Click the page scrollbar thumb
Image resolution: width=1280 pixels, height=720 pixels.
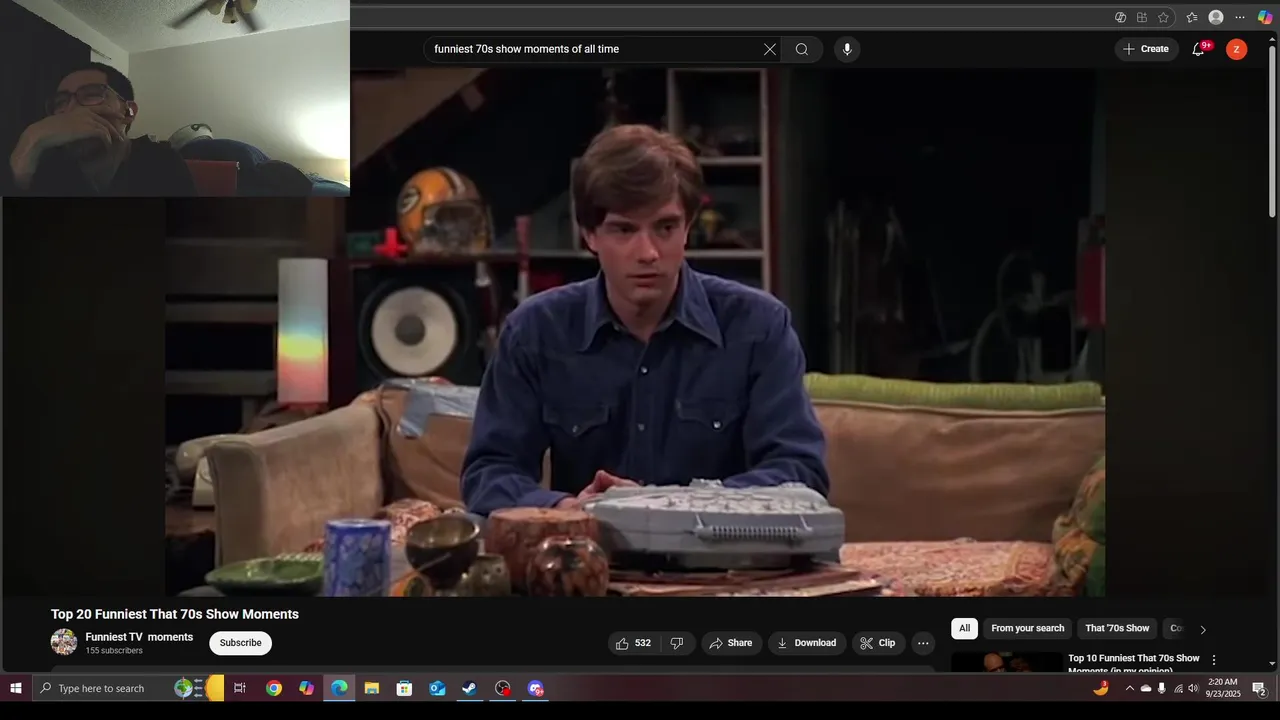point(1272,130)
